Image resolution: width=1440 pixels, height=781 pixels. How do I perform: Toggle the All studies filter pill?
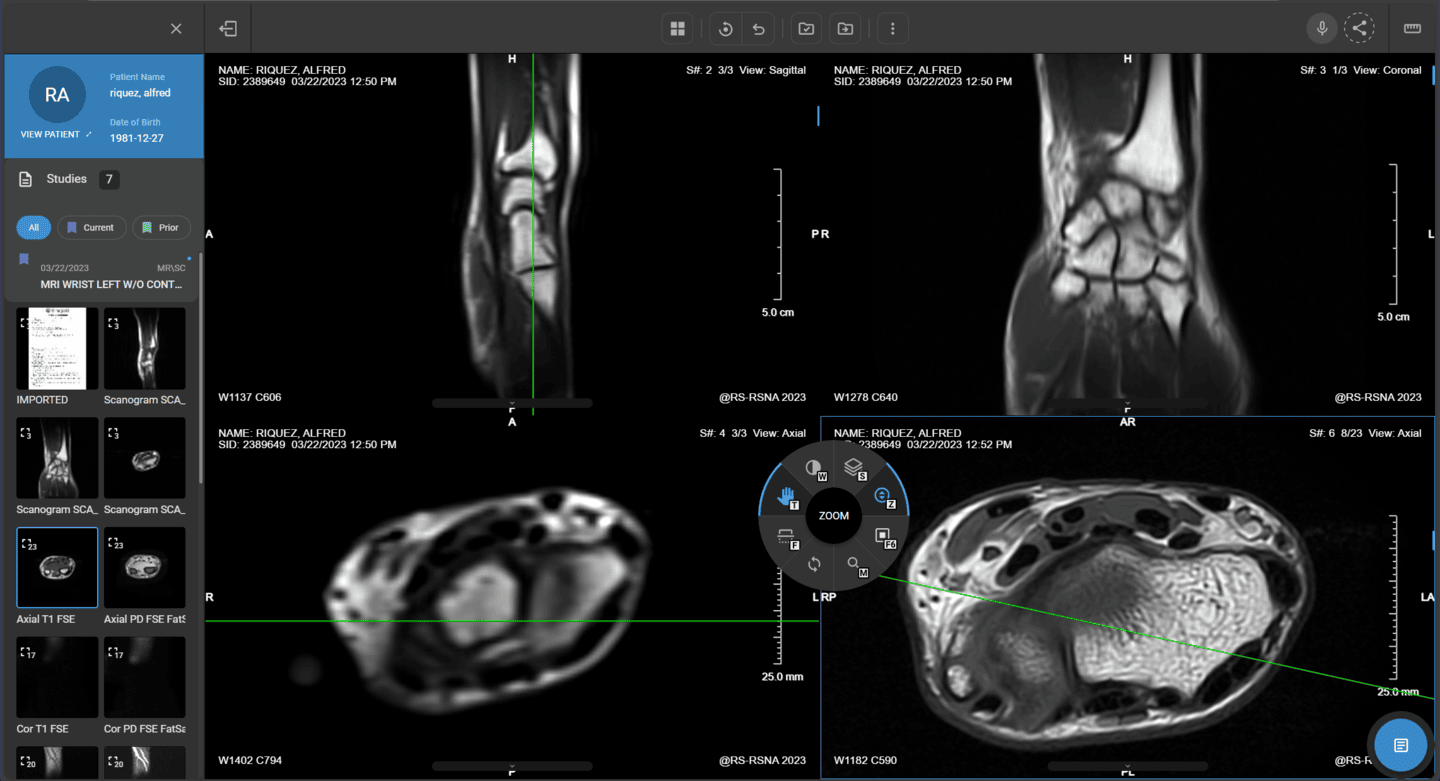coord(33,227)
